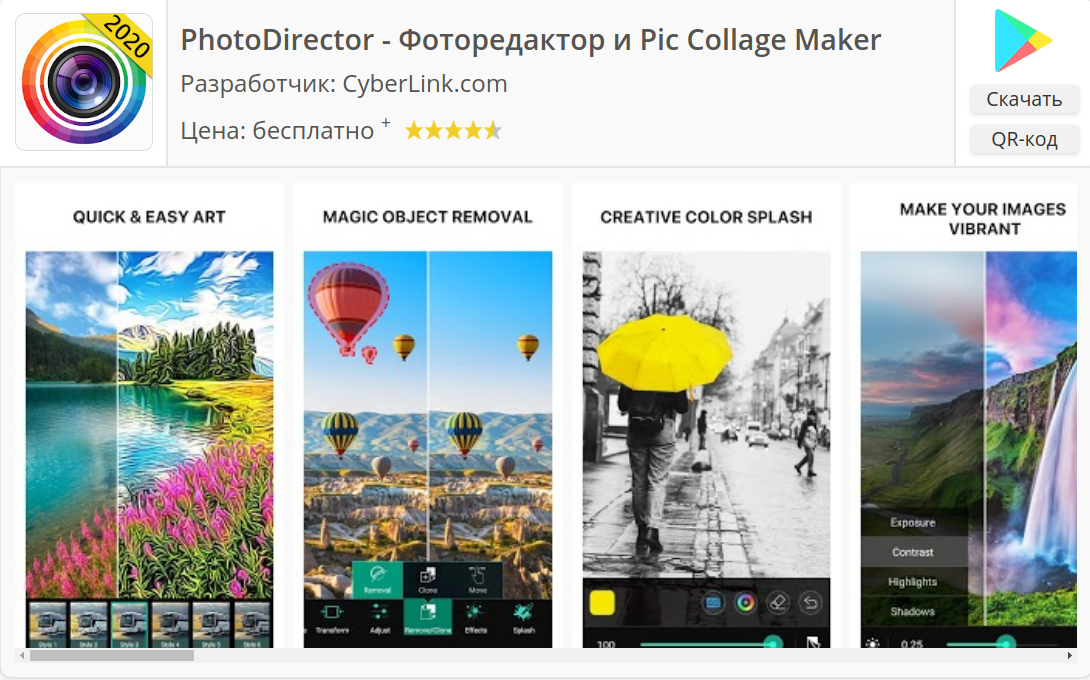Click the undo arrow icon

810,602
